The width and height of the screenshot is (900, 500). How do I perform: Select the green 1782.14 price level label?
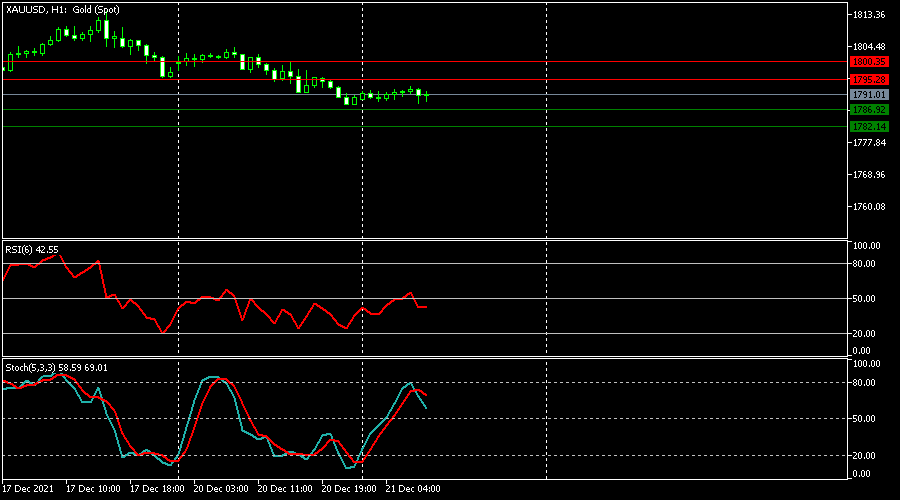(x=870, y=127)
